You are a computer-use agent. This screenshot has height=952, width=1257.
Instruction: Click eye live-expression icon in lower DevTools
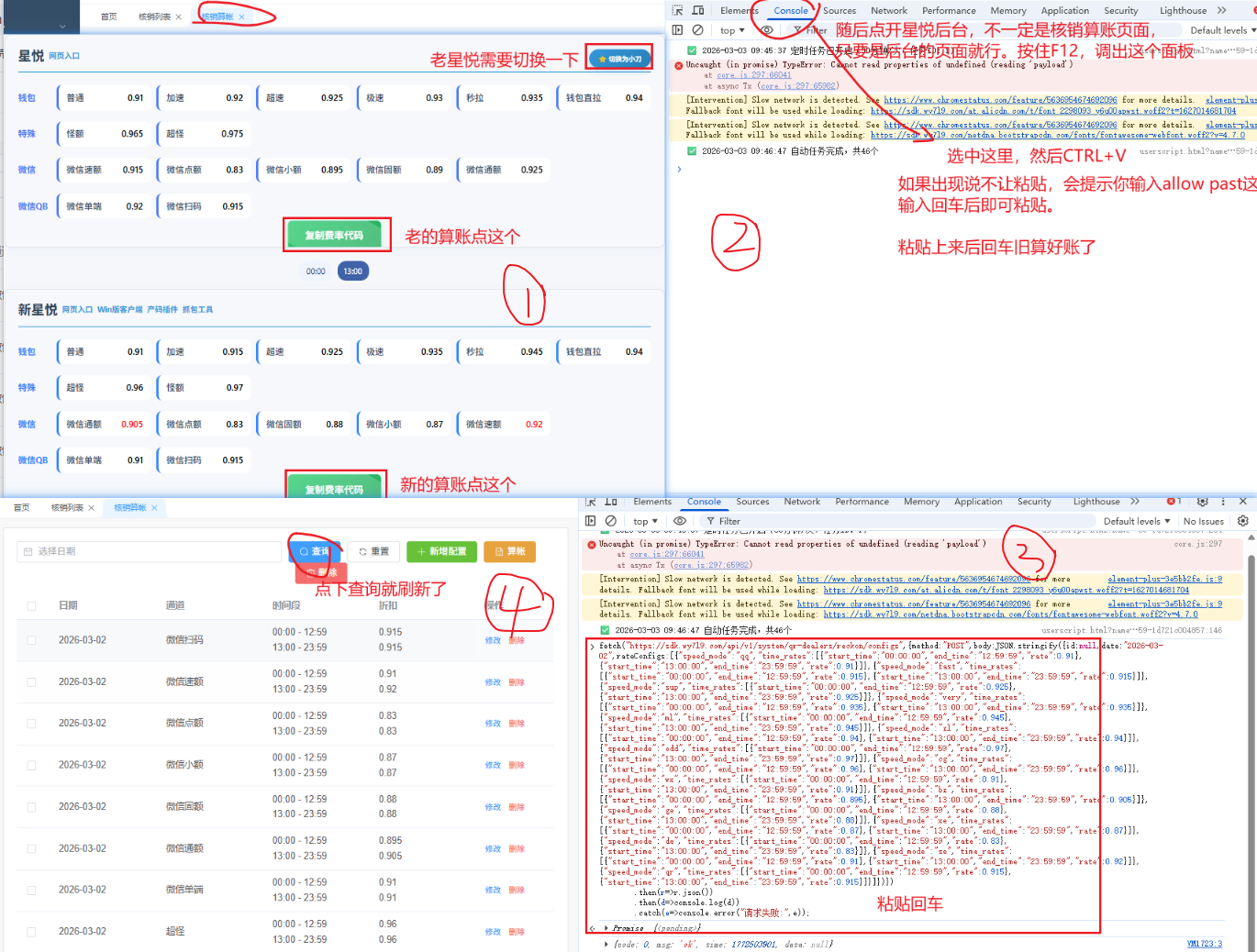point(680,521)
